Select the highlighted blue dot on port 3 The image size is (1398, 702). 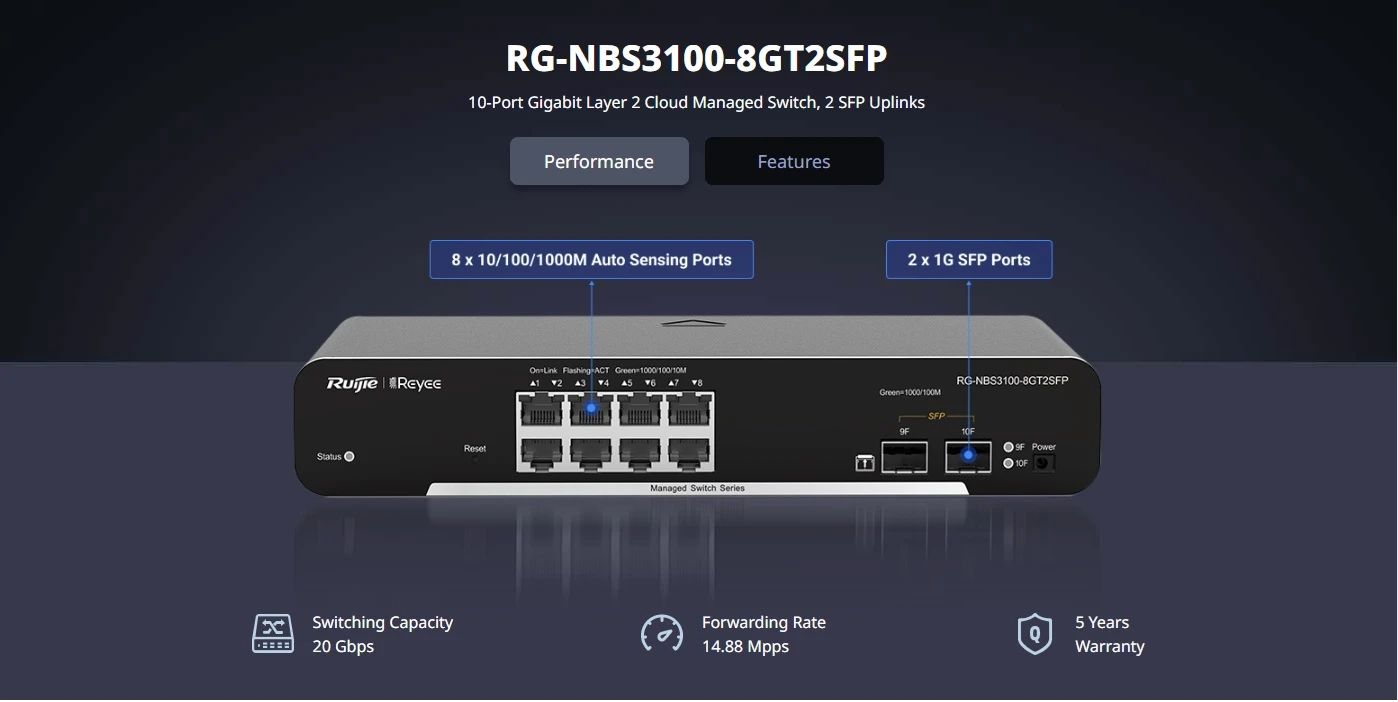tap(591, 407)
